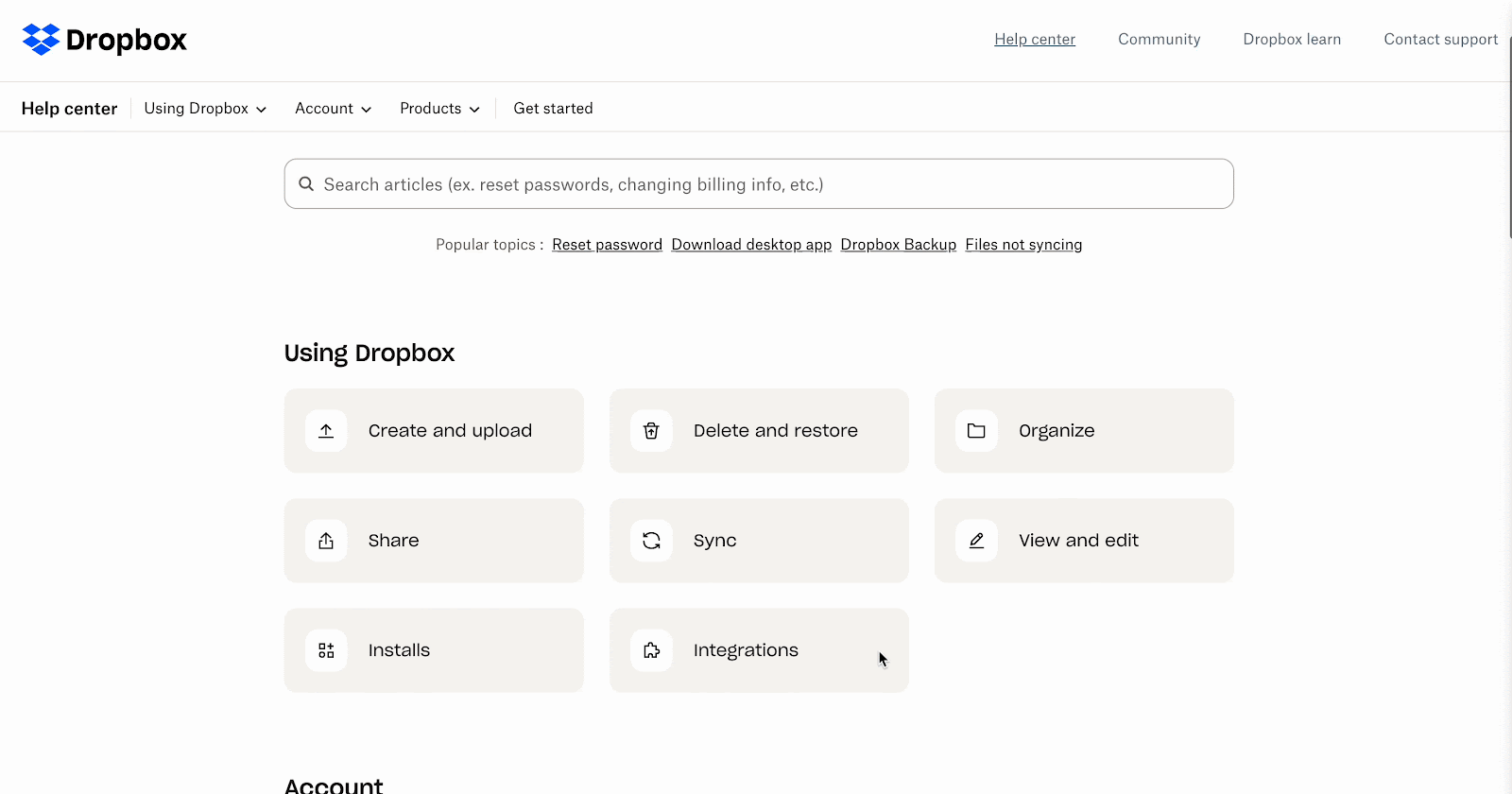Open the Dropbox learn link
Screen dimensions: 1512x794
[x=1292, y=40]
